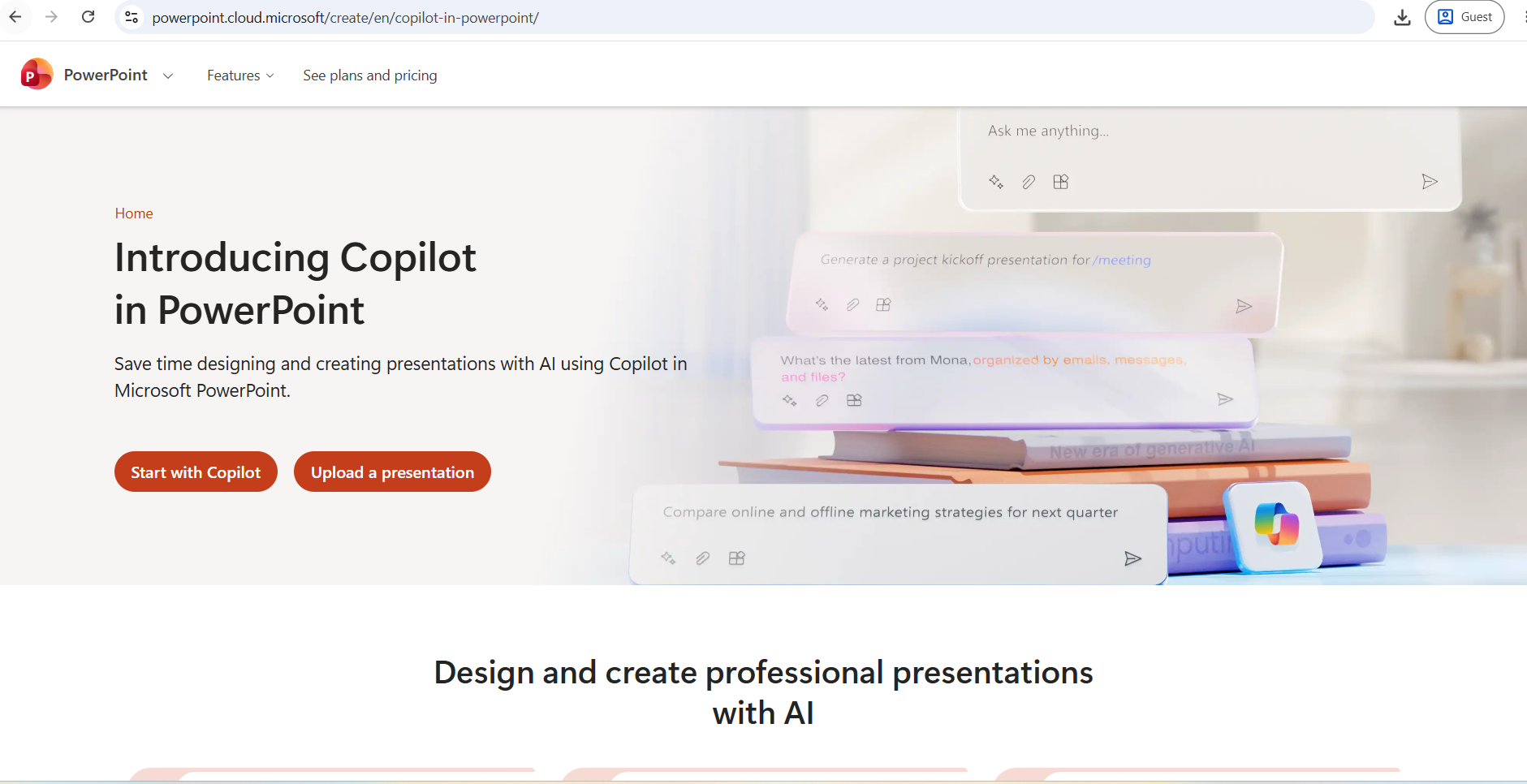Click paperclip icon in latest from Mona card

822,400
